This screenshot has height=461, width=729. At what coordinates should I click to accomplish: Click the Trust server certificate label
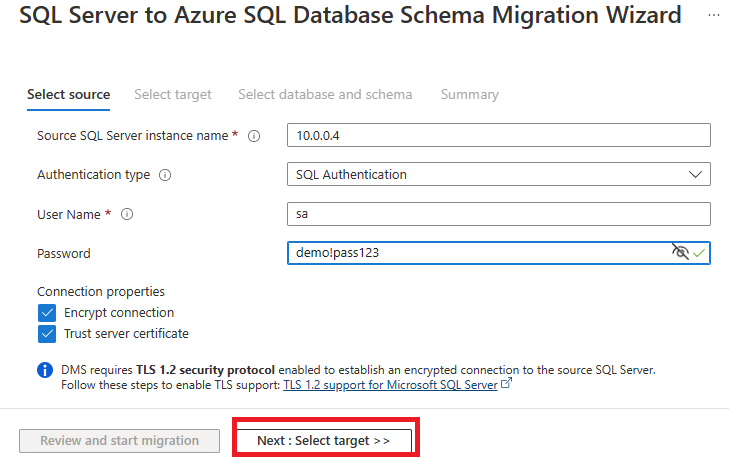(x=126, y=334)
